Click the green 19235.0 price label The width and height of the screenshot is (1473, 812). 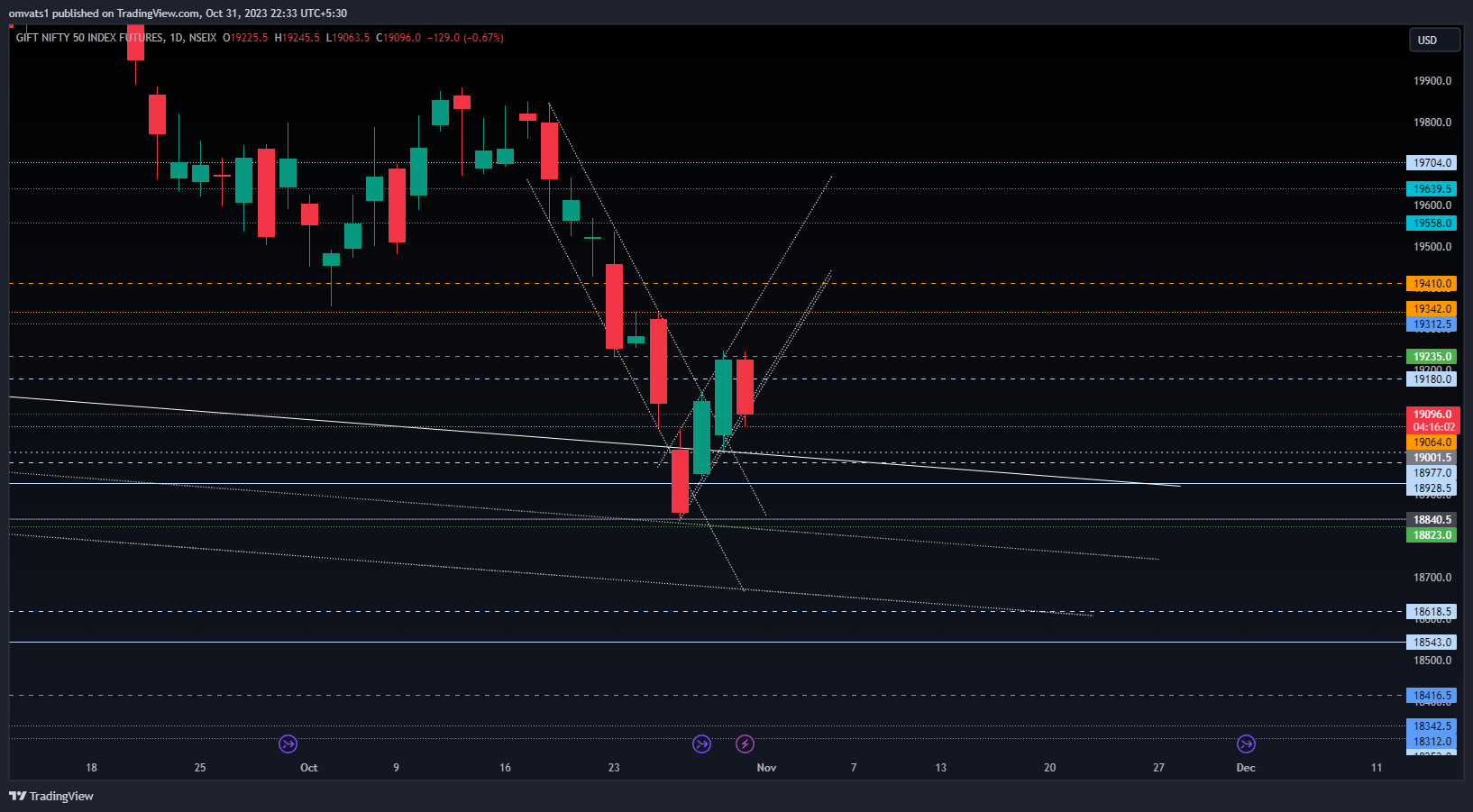coord(1432,357)
